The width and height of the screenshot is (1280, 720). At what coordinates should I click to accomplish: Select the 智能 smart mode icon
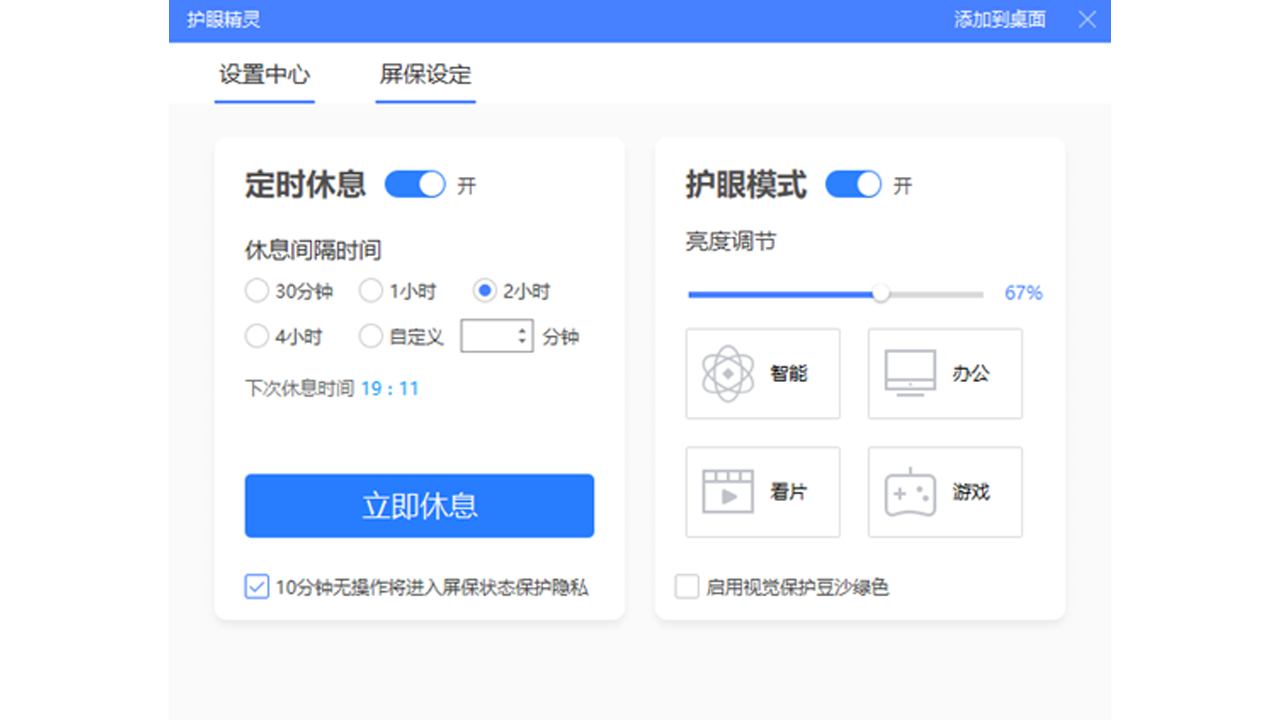coord(728,374)
